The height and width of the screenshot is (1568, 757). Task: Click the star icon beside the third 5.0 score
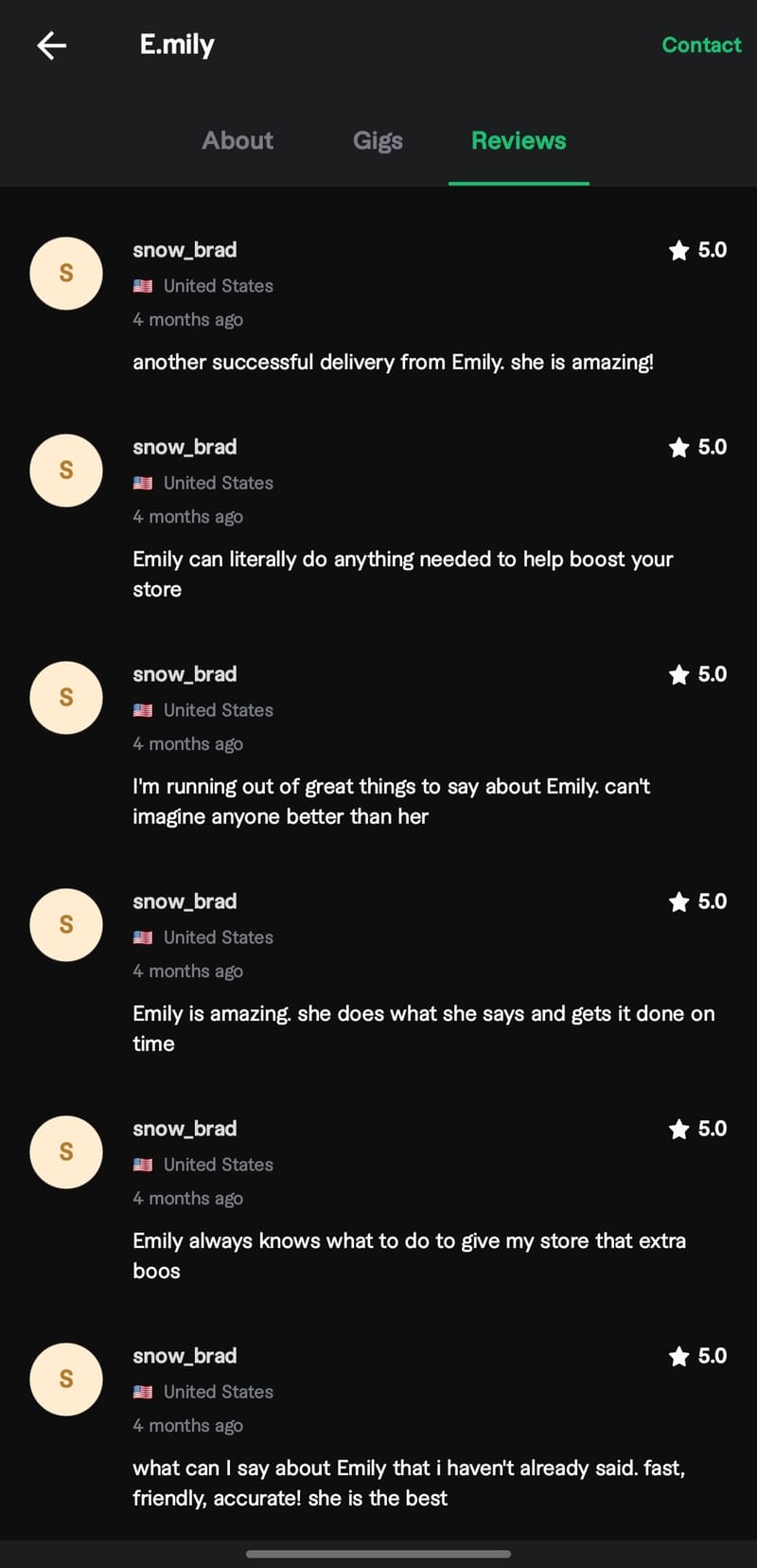tap(678, 674)
